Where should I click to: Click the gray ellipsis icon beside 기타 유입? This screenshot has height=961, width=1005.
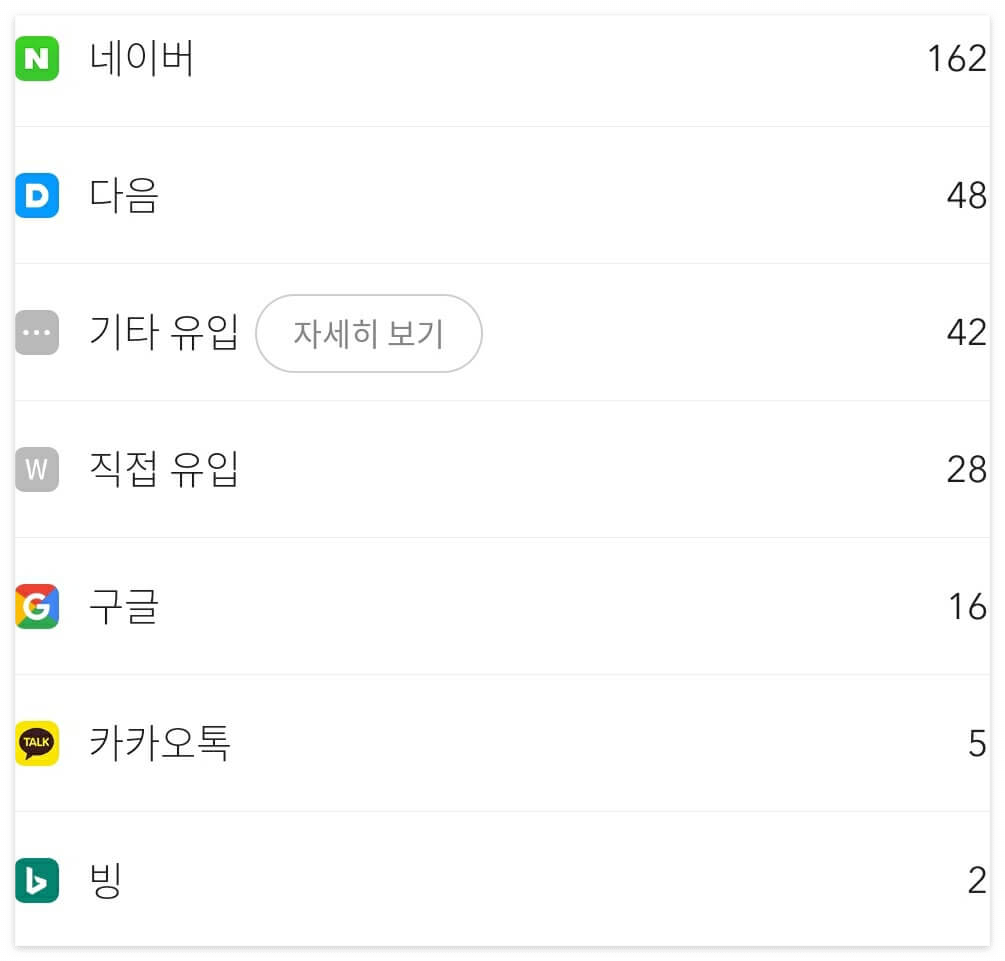(x=37, y=333)
